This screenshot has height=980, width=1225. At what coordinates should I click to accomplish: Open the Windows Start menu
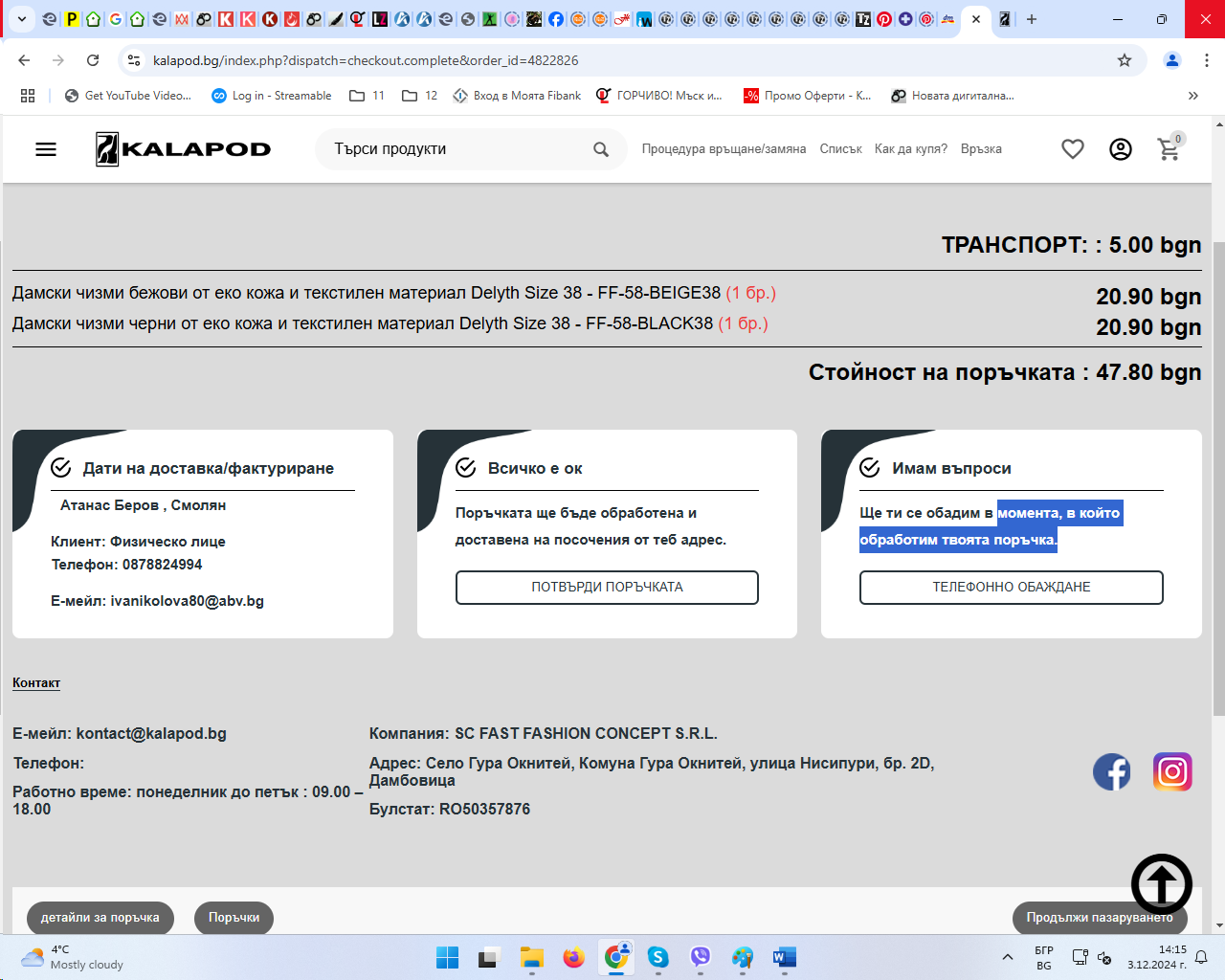pyautogui.click(x=447, y=957)
